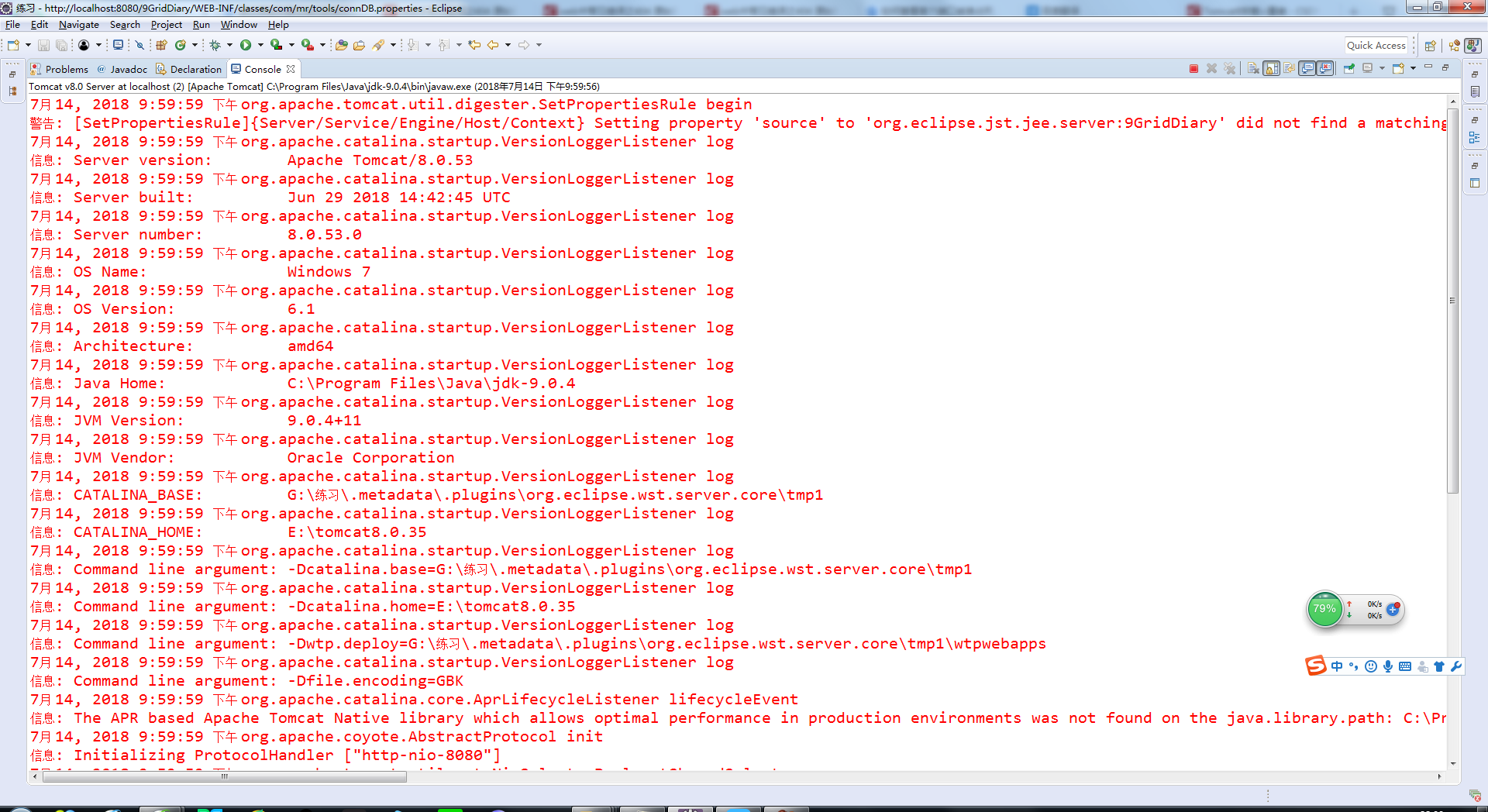Click the green Run button

tap(246, 45)
